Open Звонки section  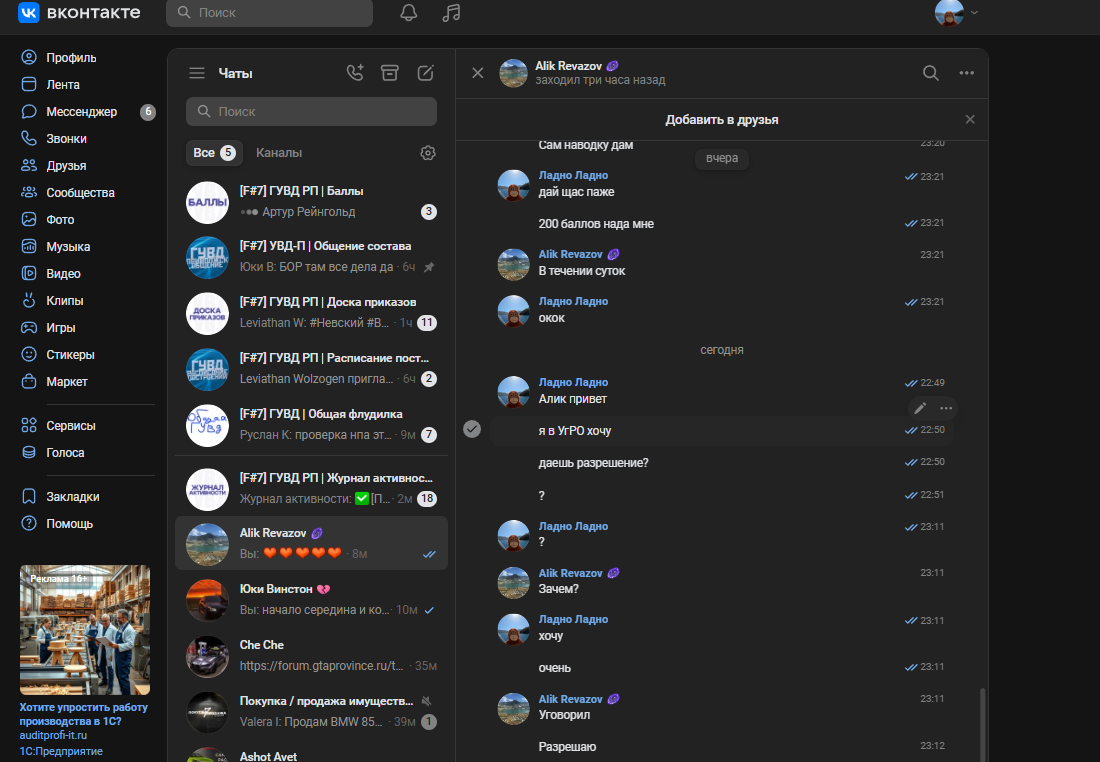[54, 138]
